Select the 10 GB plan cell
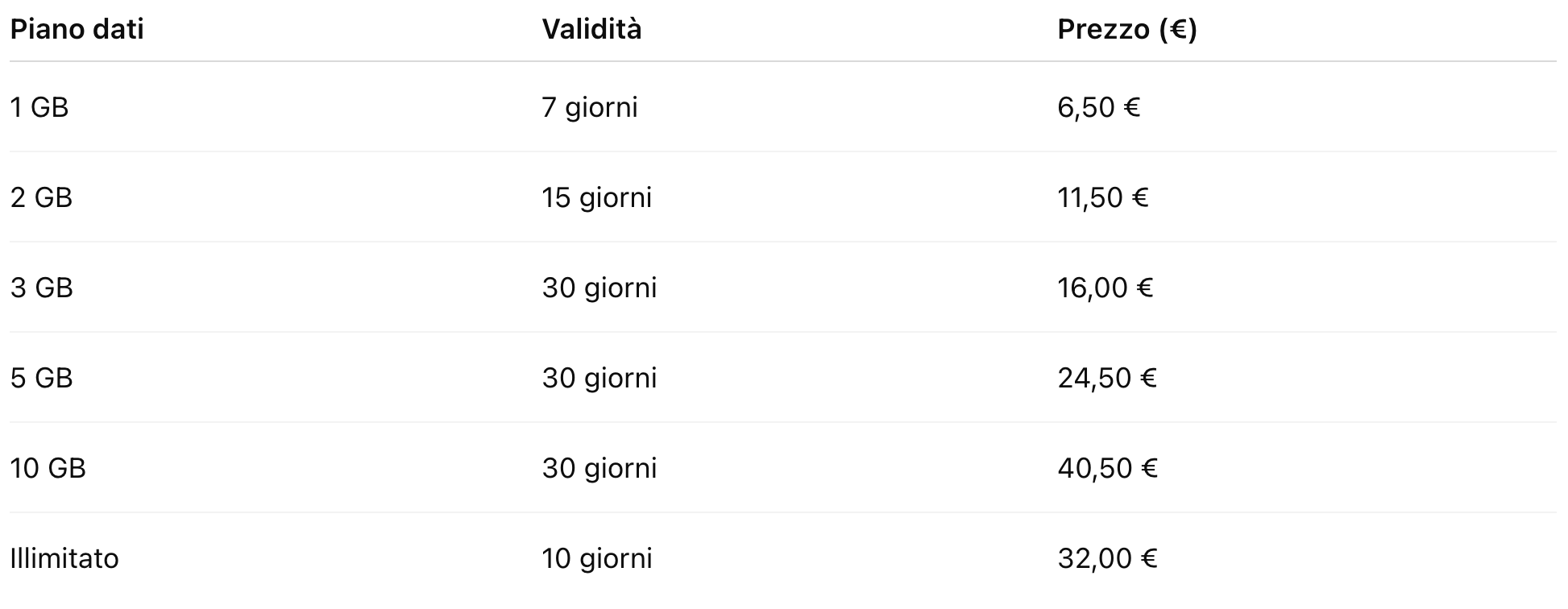The image size is (1568, 609). [x=48, y=468]
